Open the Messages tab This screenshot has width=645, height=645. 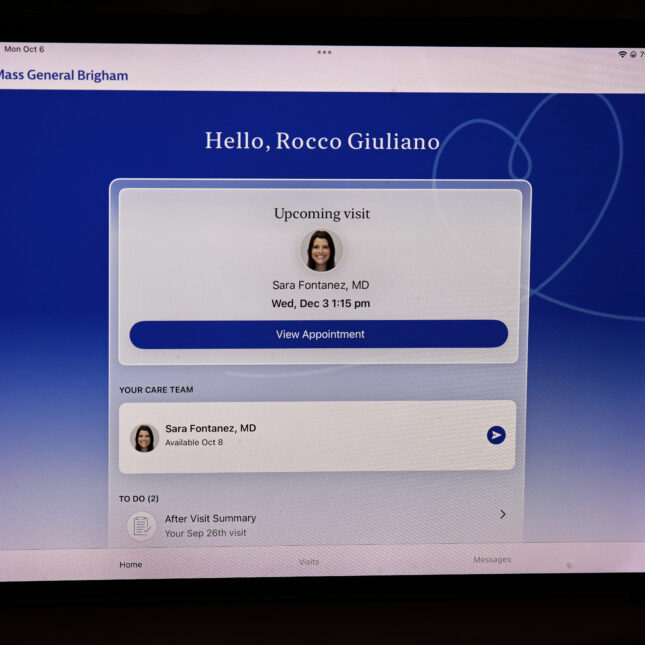pyautogui.click(x=492, y=560)
